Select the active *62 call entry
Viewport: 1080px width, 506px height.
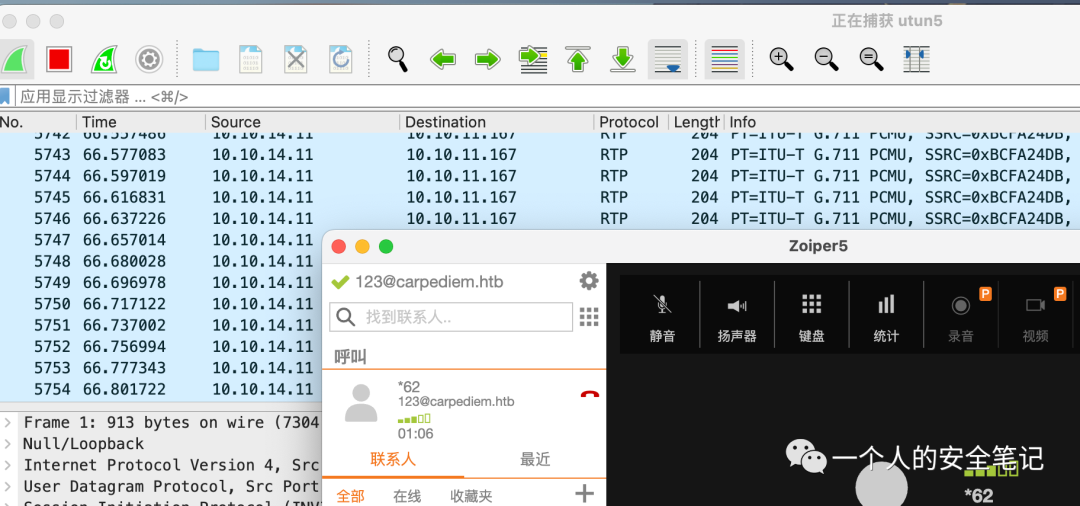tap(464, 409)
